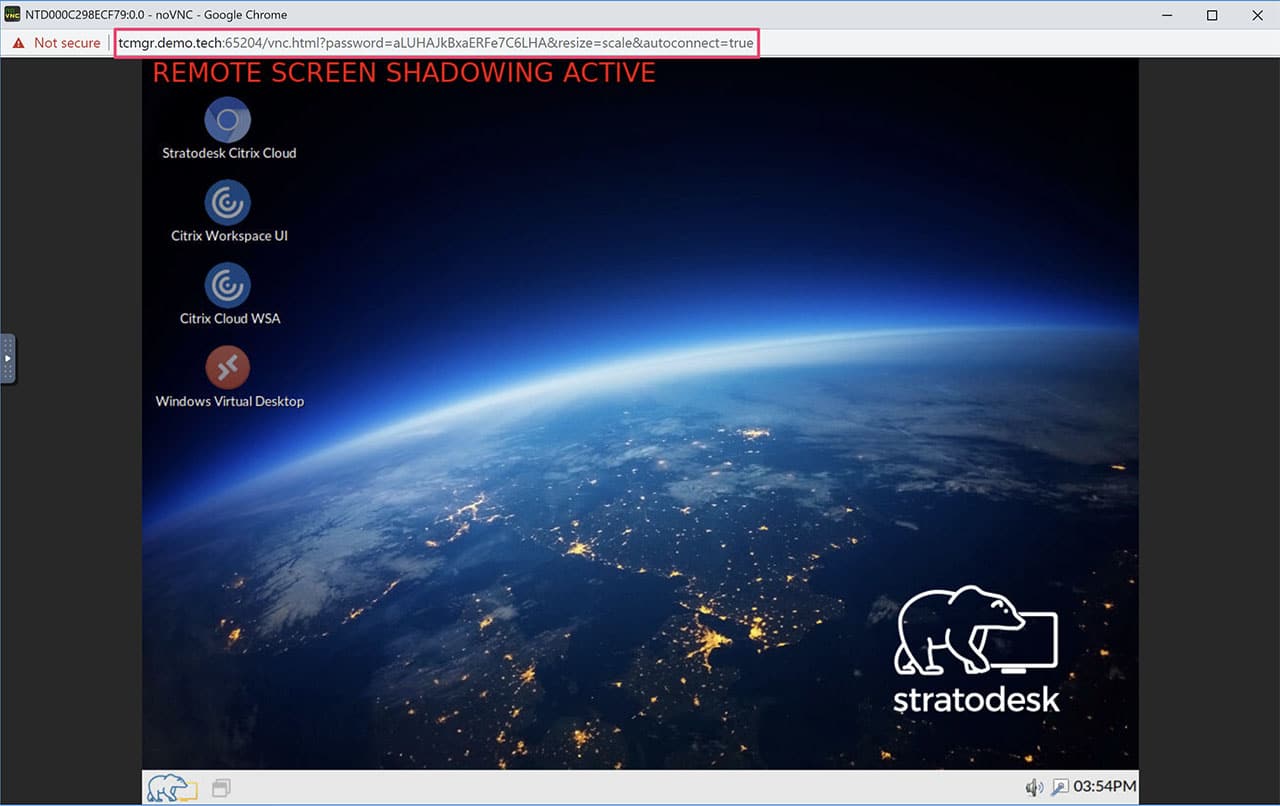The width and height of the screenshot is (1280, 806).
Task: Minimize the Chrome noVNC window
Action: click(1166, 15)
